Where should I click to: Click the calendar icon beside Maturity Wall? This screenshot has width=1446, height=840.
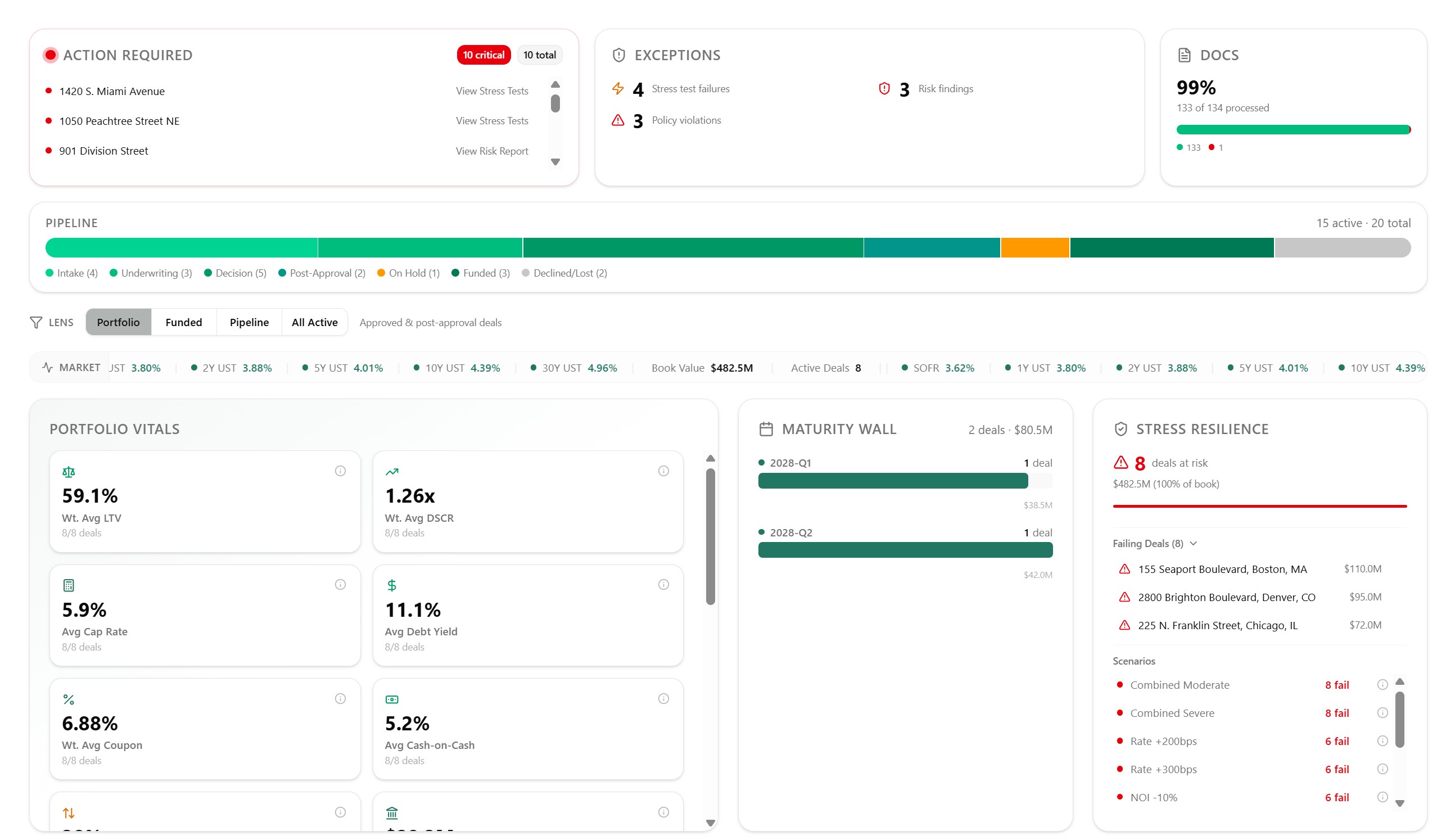click(x=766, y=428)
